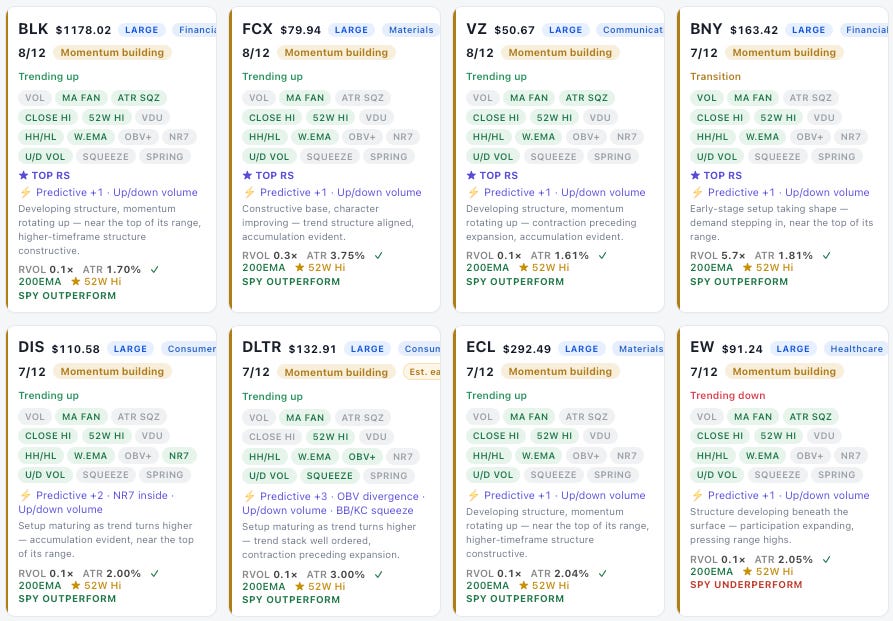
Task: Click the lightning bolt Predictive icon on DIS card
Action: pyautogui.click(x=24, y=495)
